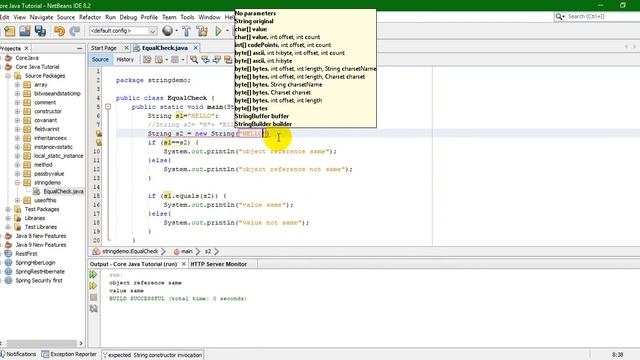640x360 pixels.
Task: Choose 'String original' in parameter popup
Action: 254,21
